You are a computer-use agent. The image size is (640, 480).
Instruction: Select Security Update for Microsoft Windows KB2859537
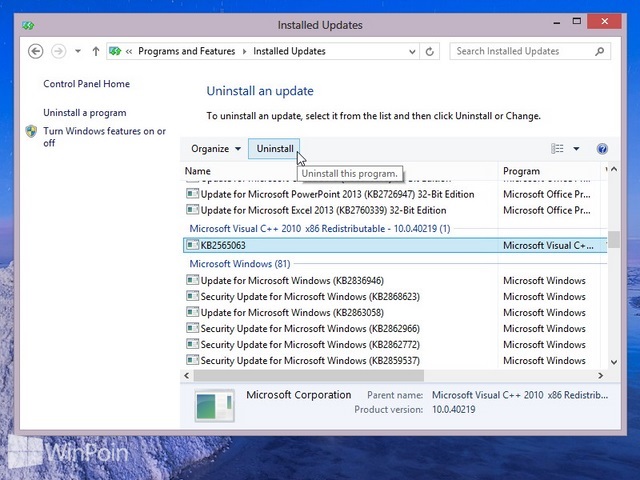310,360
